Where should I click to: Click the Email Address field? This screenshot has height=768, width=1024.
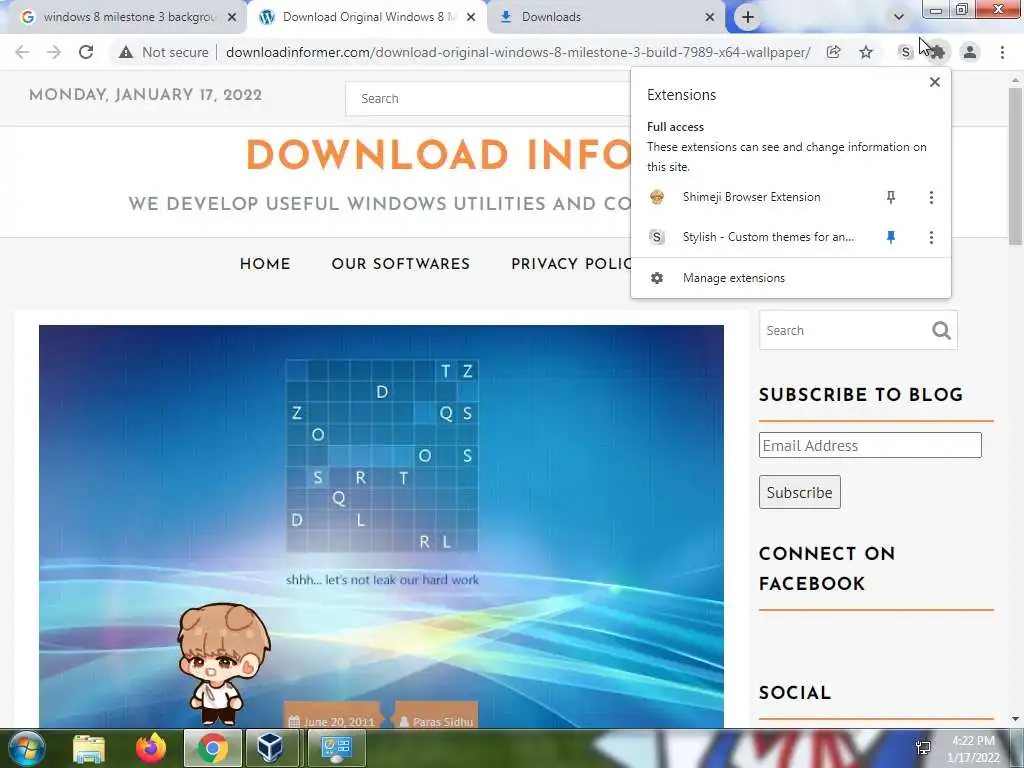(x=870, y=445)
